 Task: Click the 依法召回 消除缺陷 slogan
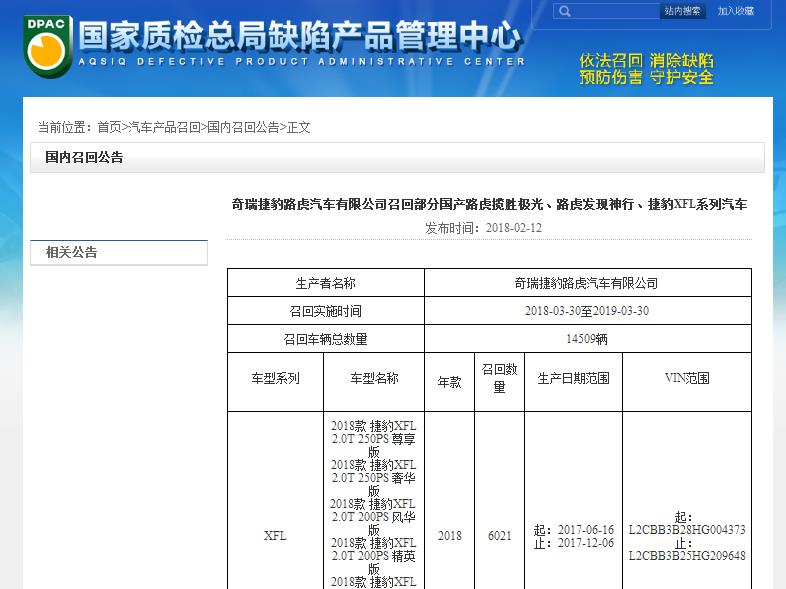pyautogui.click(x=646, y=60)
